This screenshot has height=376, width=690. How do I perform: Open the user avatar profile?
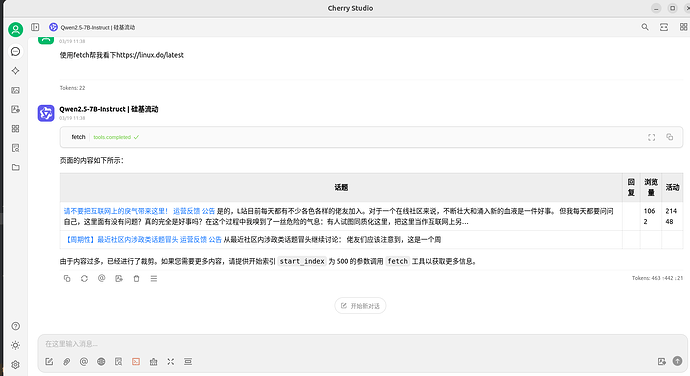pos(15,29)
